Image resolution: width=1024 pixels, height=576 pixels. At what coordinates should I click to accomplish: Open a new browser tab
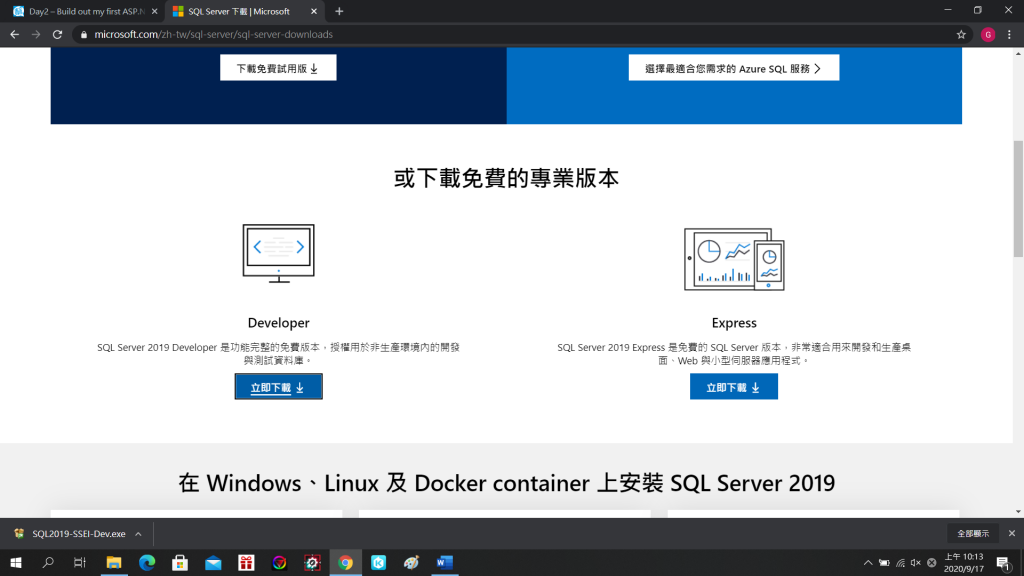pos(339,11)
